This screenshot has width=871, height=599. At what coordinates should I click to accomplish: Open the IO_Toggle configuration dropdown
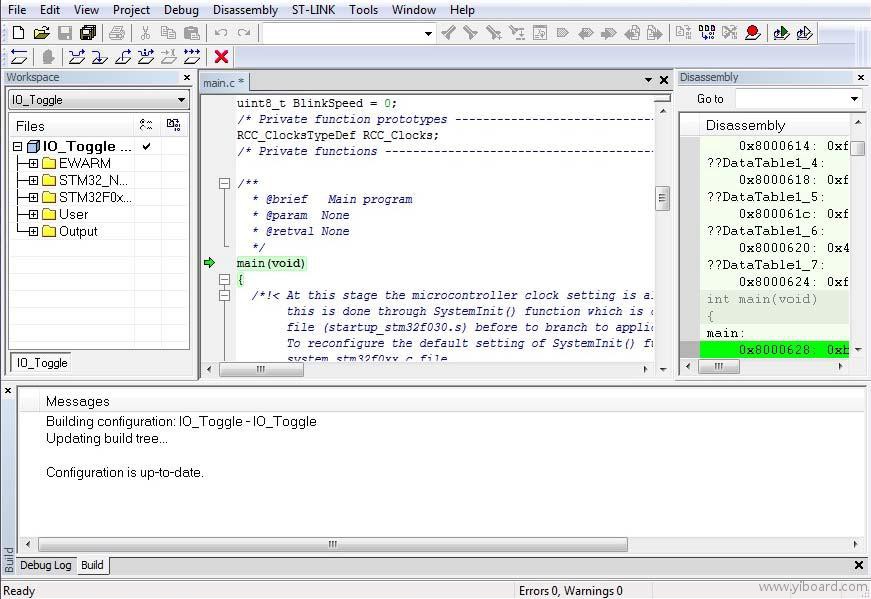click(x=181, y=100)
